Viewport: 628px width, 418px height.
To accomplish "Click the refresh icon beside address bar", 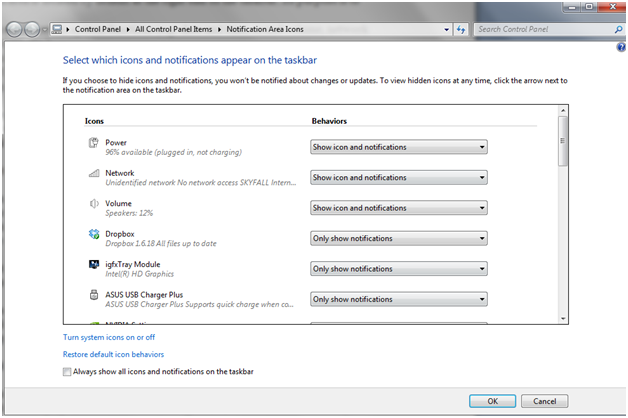I will tap(461, 30).
